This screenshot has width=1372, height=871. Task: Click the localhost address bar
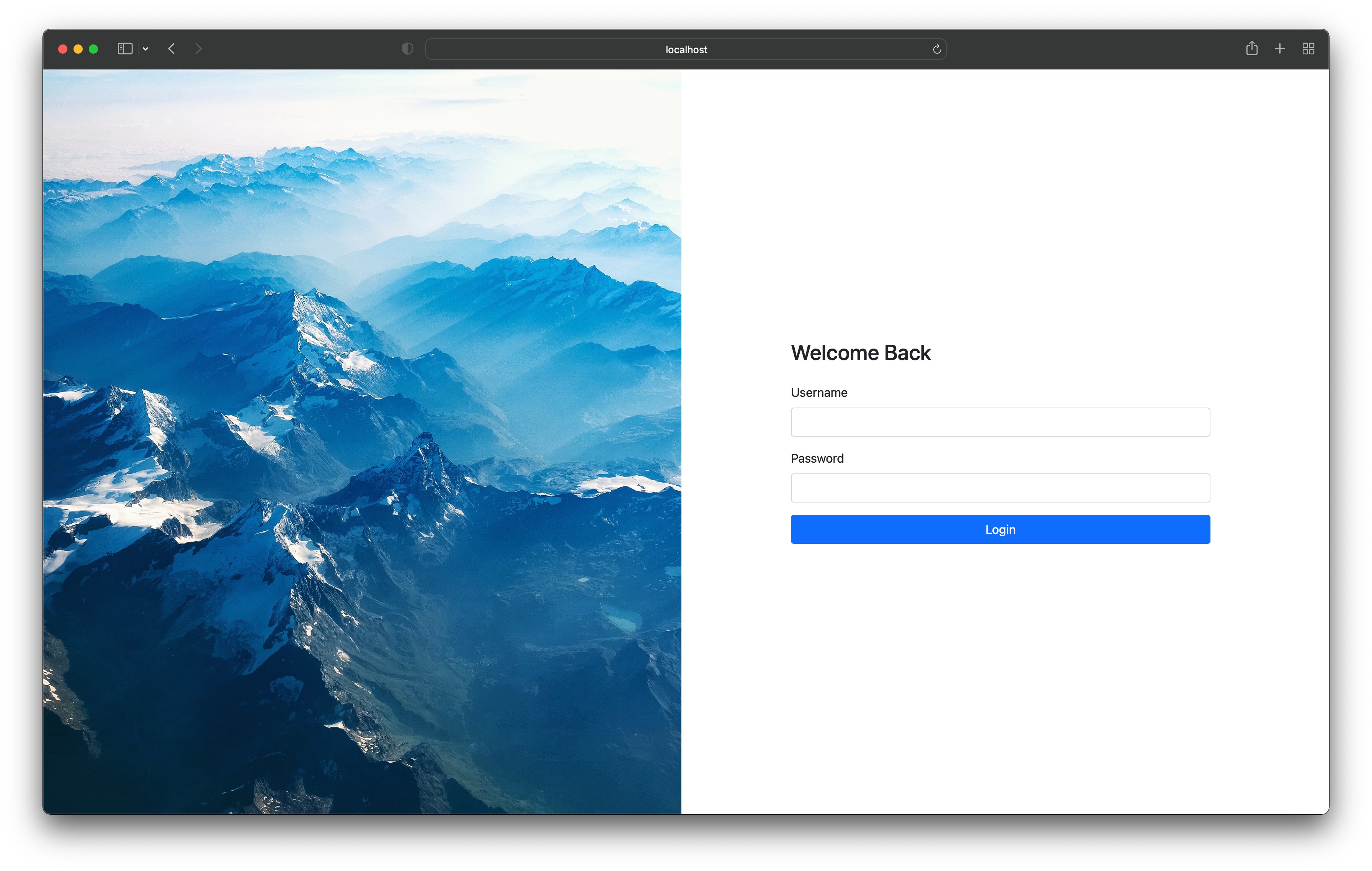coord(686,49)
